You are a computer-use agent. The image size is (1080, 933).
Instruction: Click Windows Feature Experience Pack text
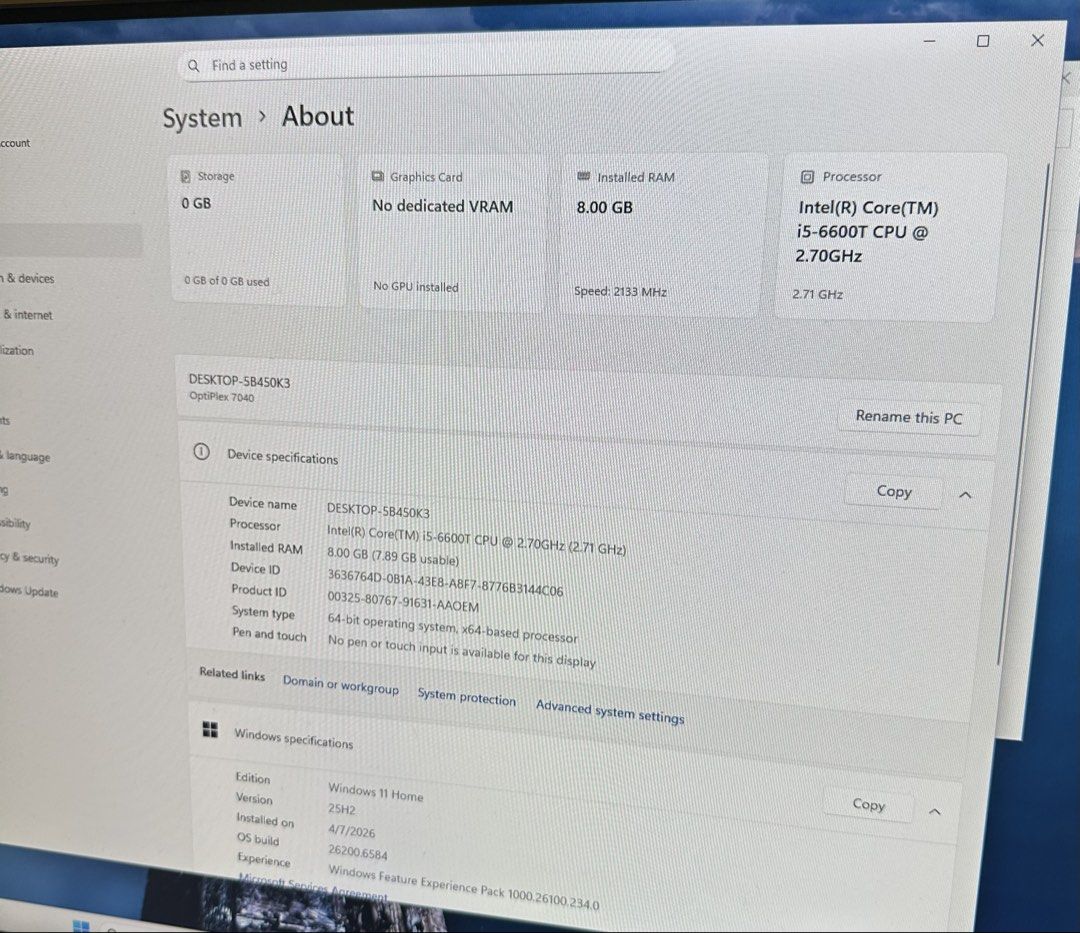(464, 886)
